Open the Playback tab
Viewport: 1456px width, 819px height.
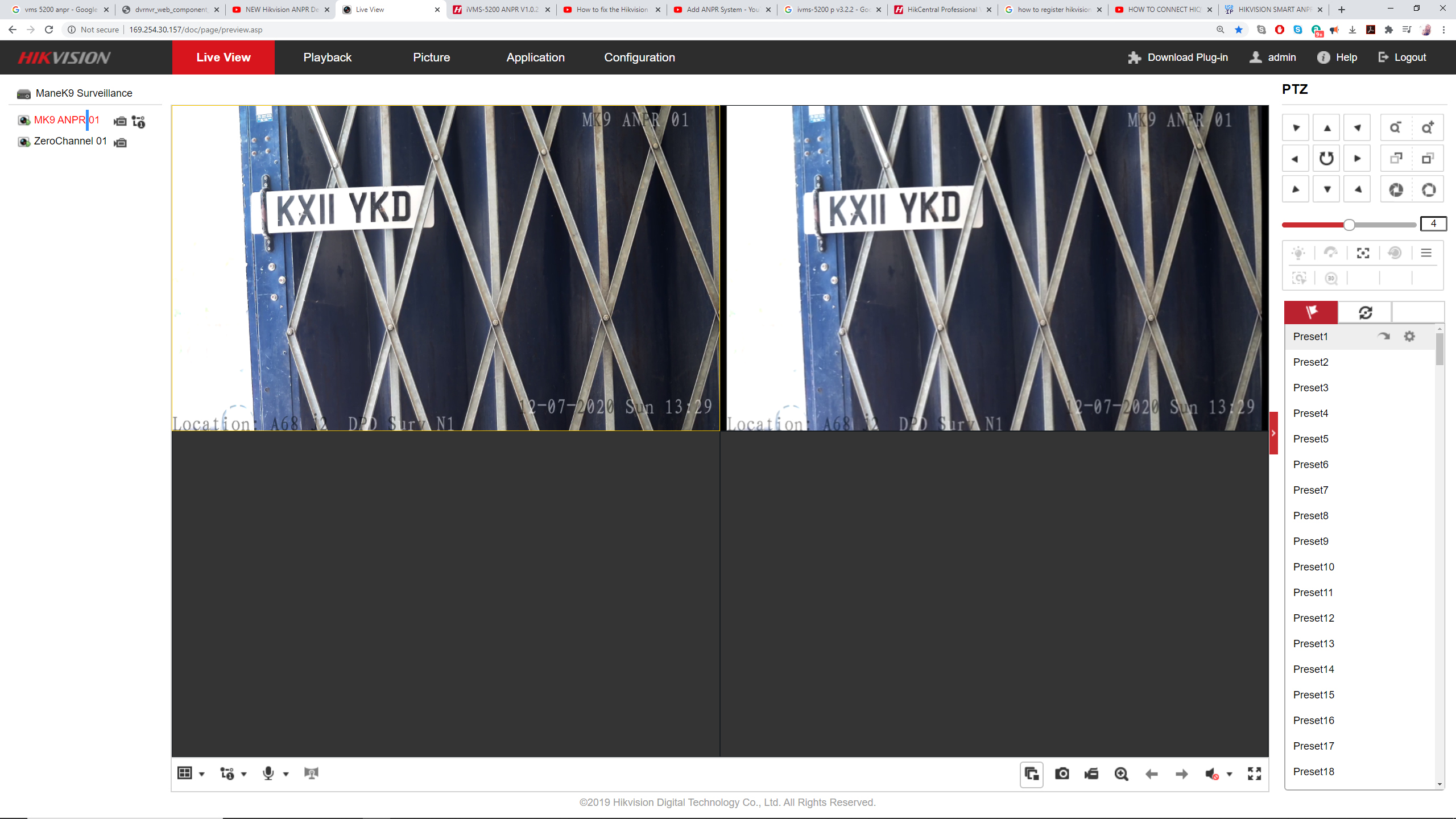[327, 57]
